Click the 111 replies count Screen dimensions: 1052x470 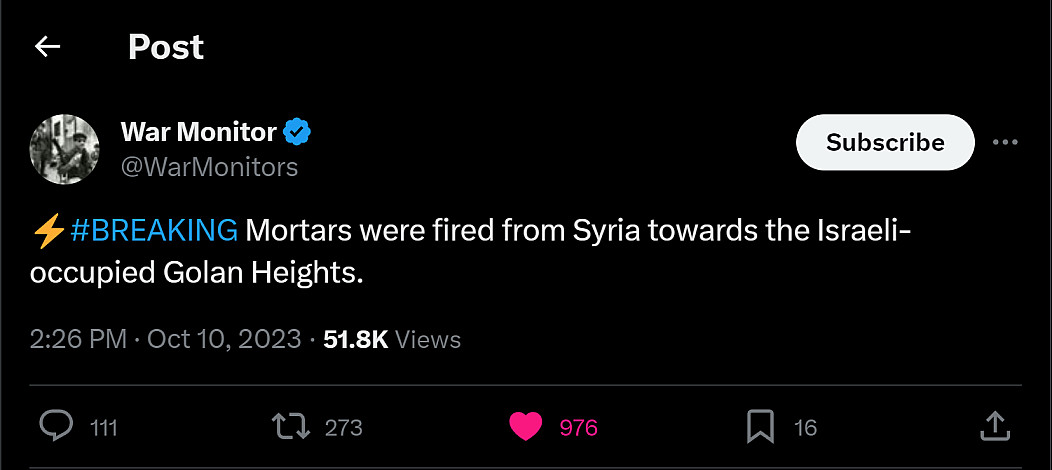(104, 428)
